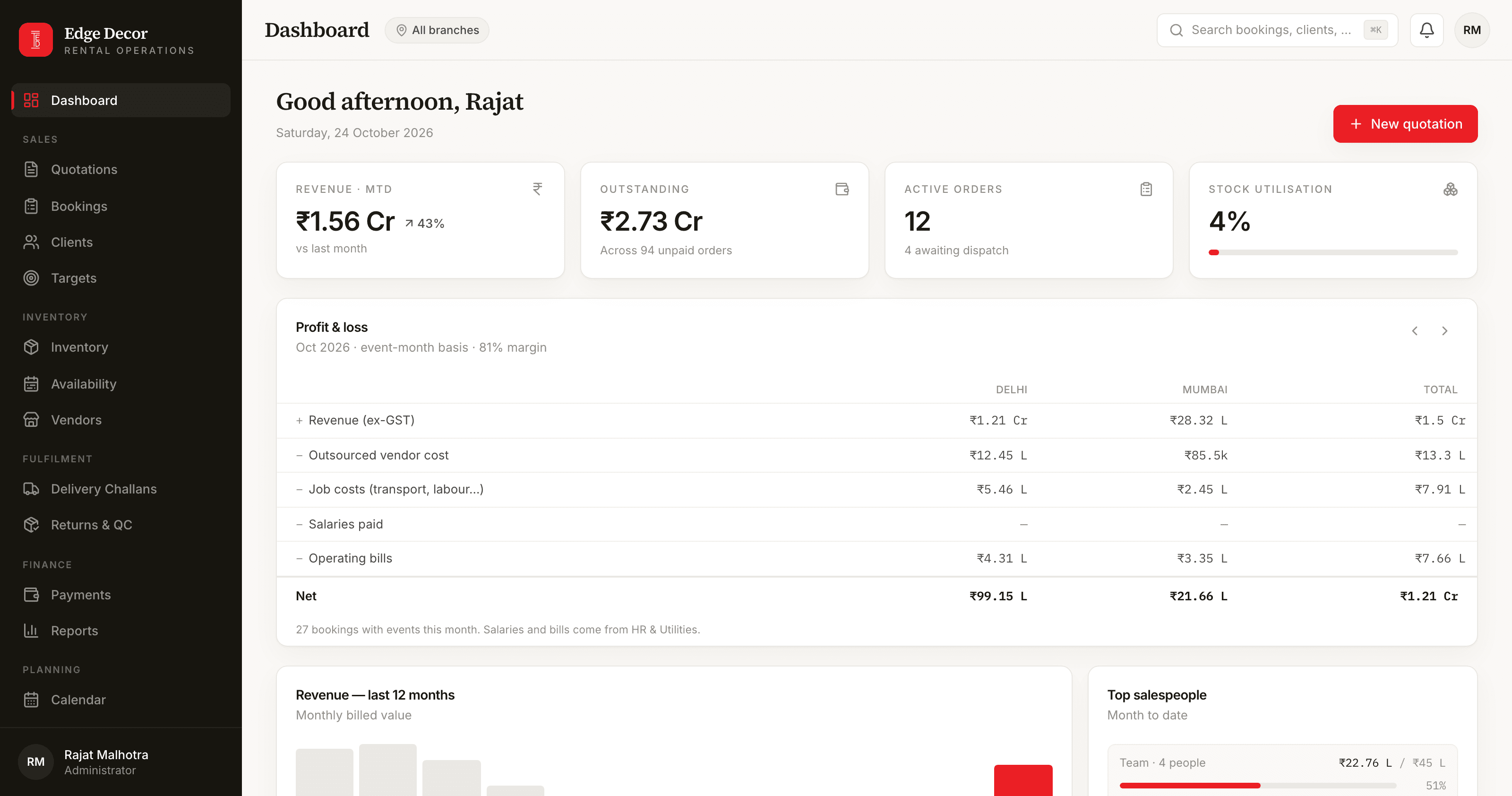
Task: Click the Team target progress bar
Action: pos(1258,786)
